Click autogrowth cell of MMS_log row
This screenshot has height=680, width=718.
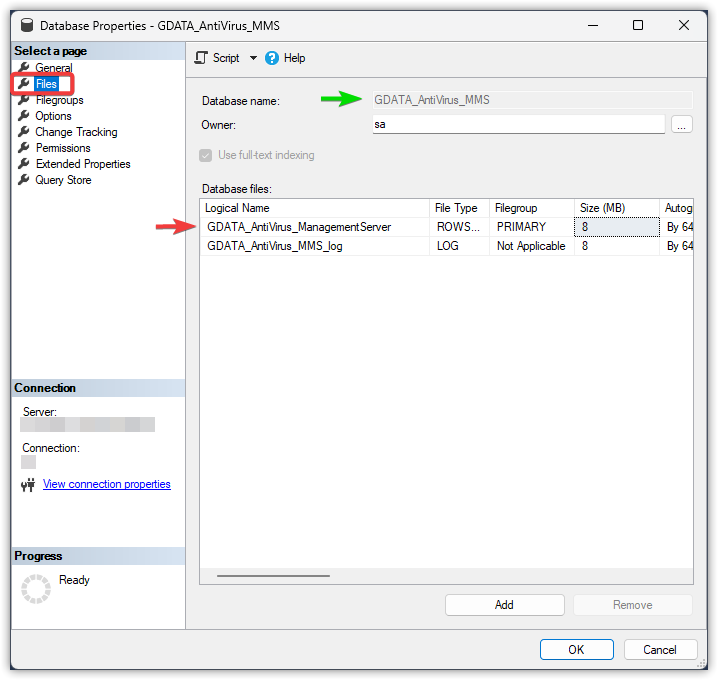(676, 246)
